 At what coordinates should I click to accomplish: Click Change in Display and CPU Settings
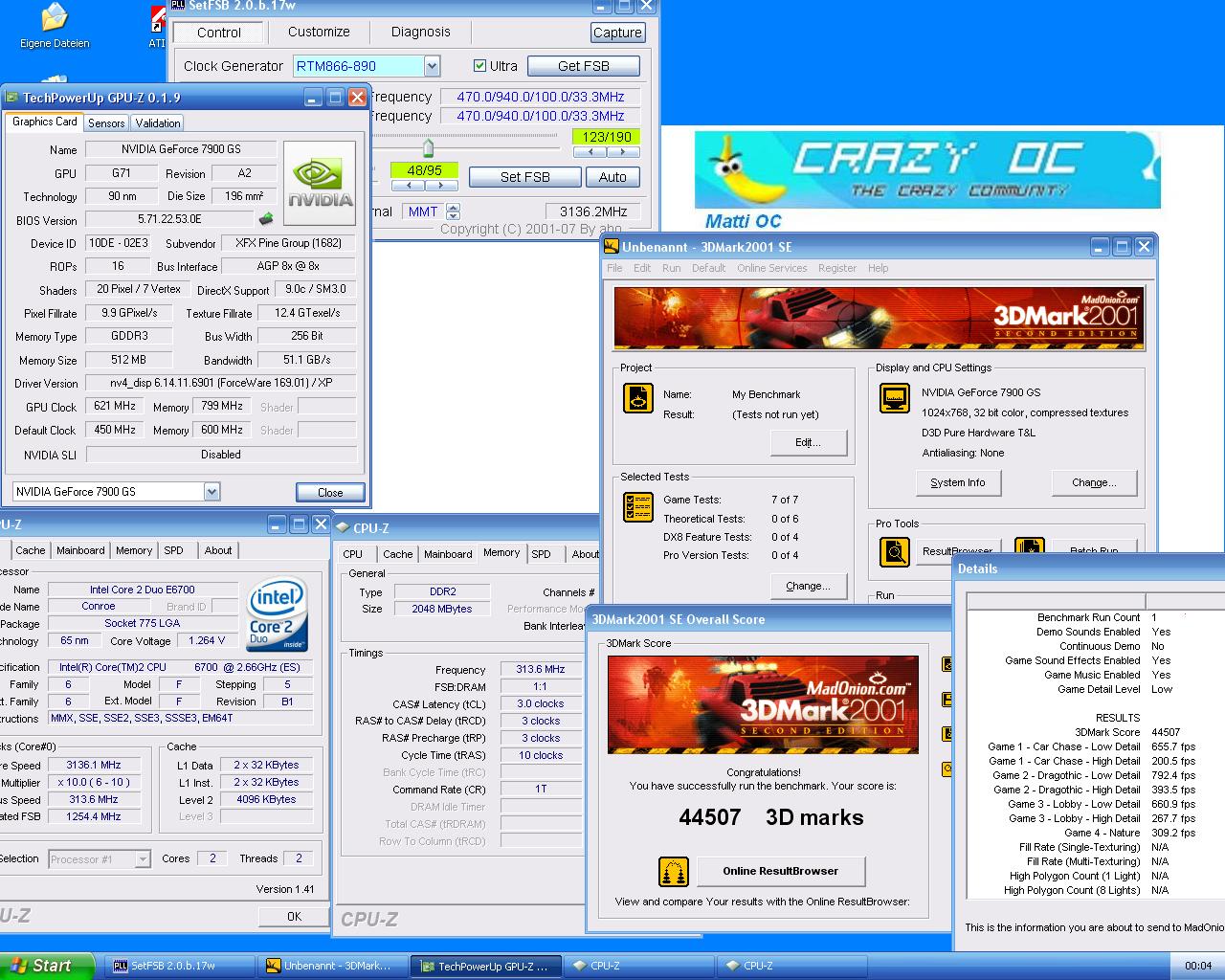click(1094, 482)
